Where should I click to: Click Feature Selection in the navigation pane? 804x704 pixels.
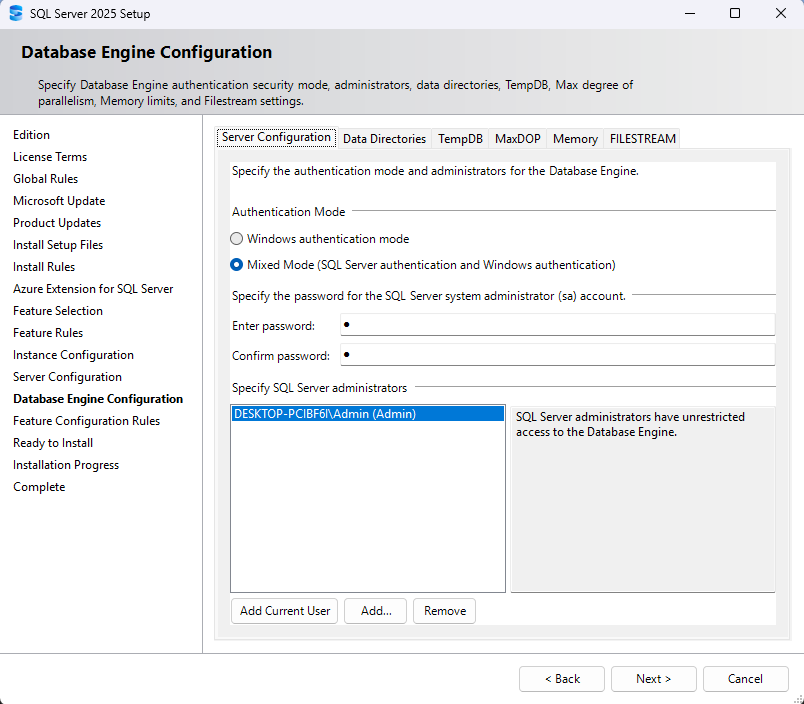57,310
